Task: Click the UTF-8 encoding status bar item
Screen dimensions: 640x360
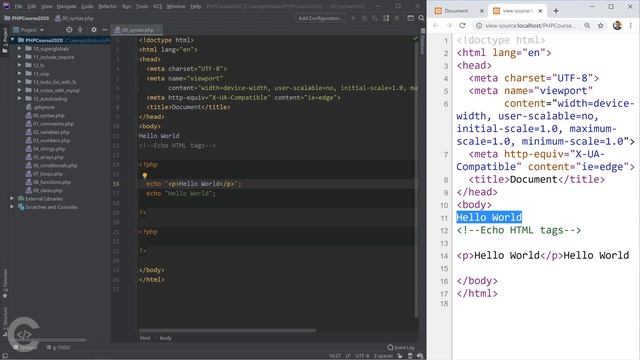Action: [362, 356]
